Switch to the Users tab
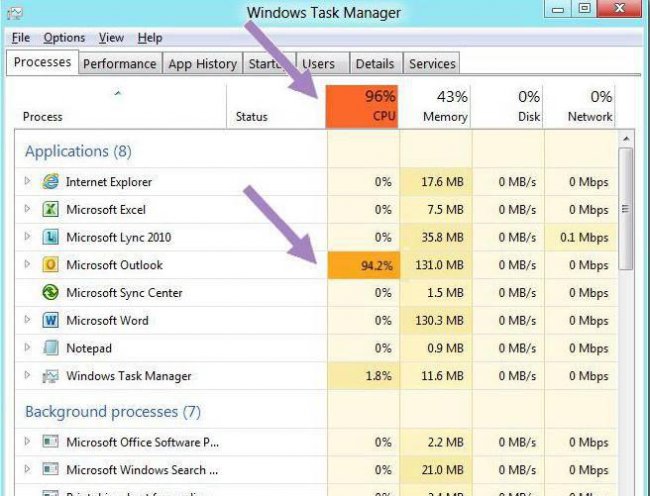The height and width of the screenshot is (496, 650). 323,64
